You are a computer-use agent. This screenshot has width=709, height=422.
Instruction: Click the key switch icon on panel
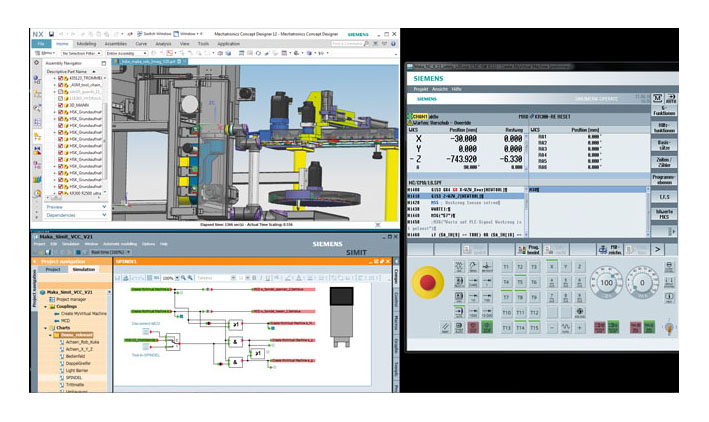point(670,327)
